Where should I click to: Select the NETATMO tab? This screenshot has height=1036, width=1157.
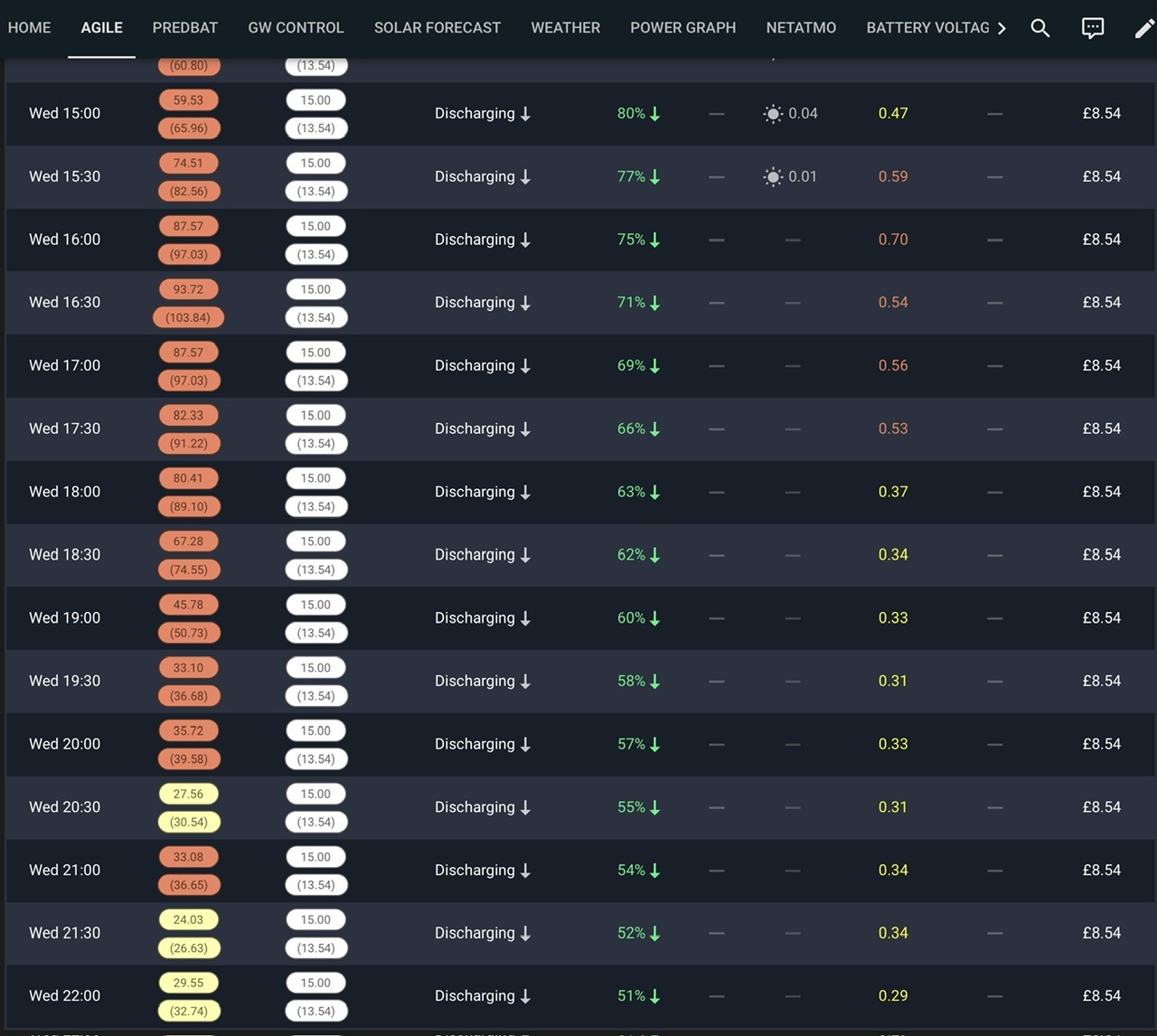801,28
